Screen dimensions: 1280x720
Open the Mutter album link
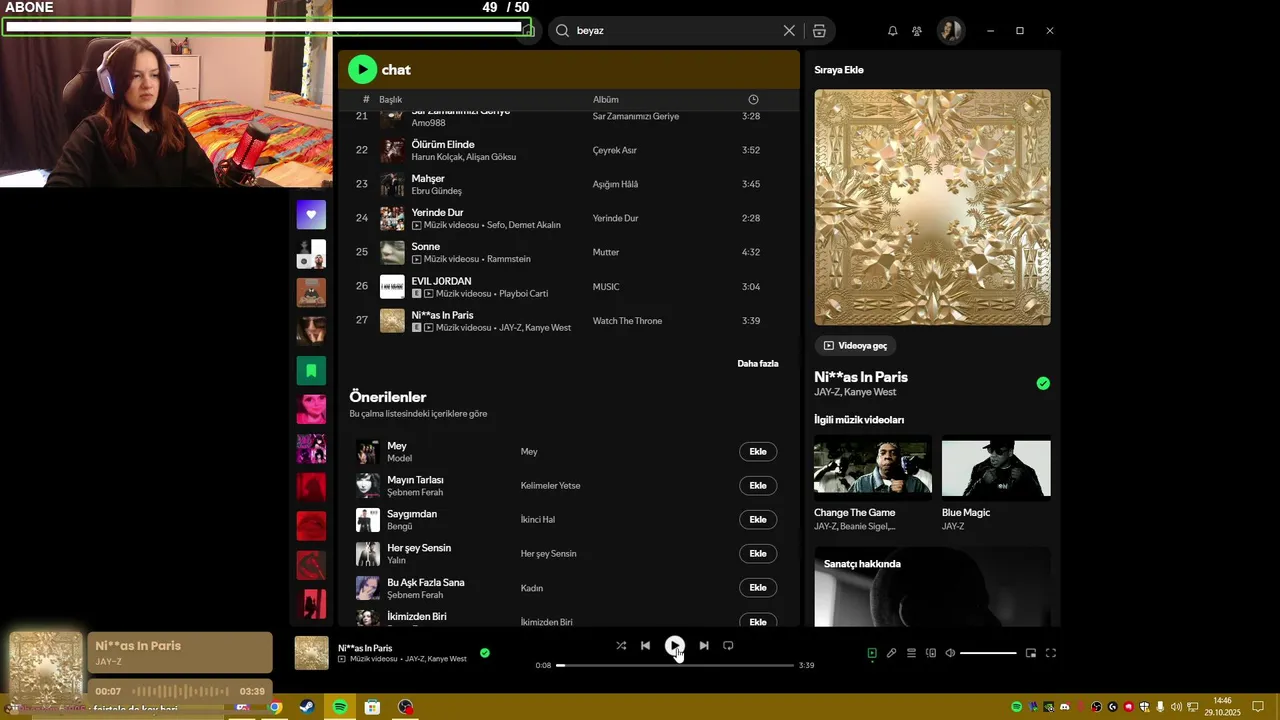click(606, 253)
